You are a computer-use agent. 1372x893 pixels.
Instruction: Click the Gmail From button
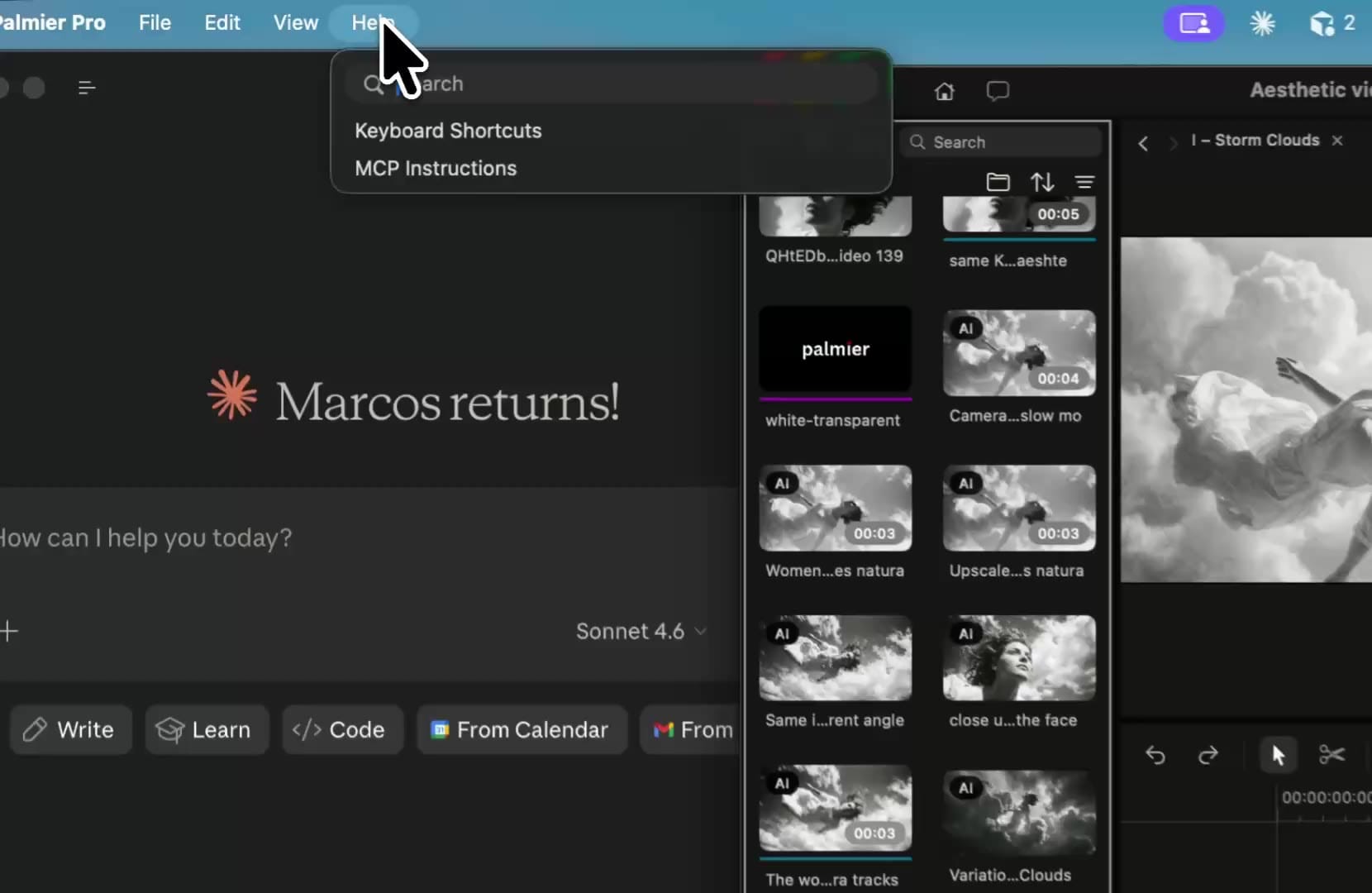691,729
